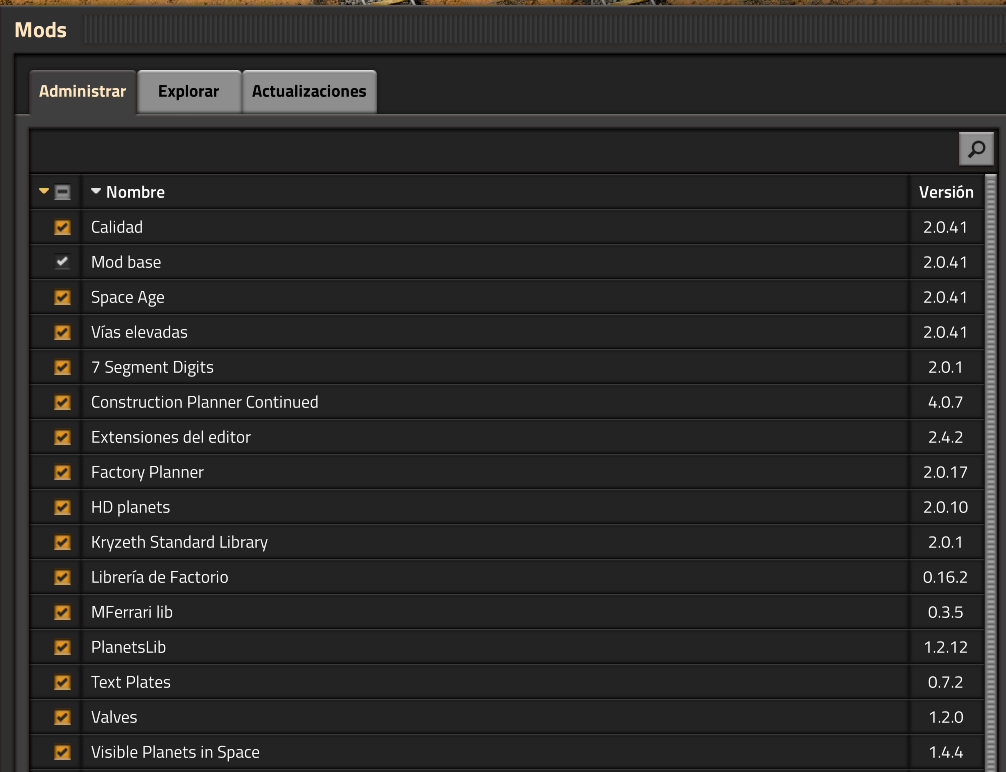This screenshot has width=1006, height=772.
Task: Uncheck the HD planets mod
Action: pos(62,507)
